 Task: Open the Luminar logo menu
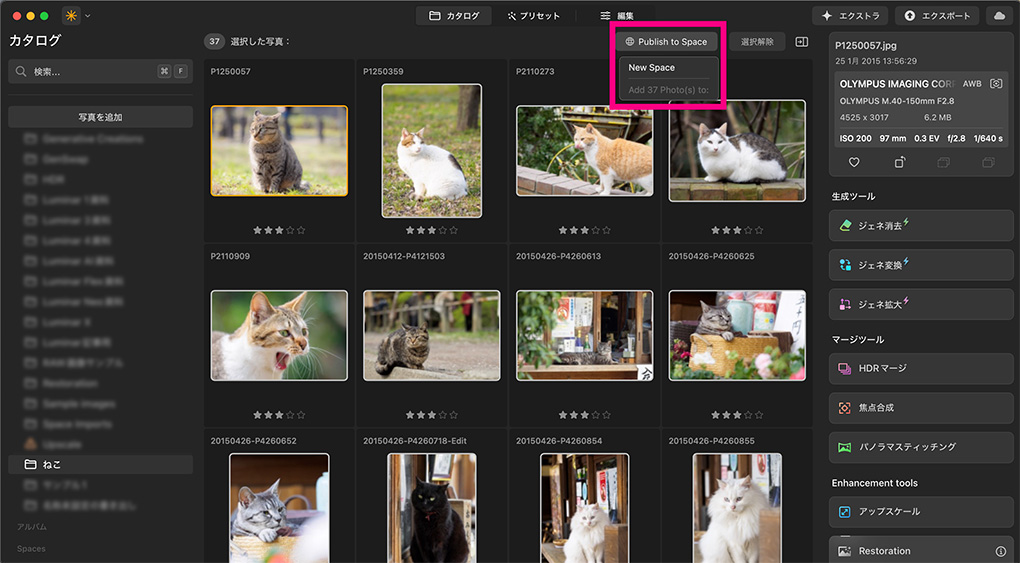(71, 16)
